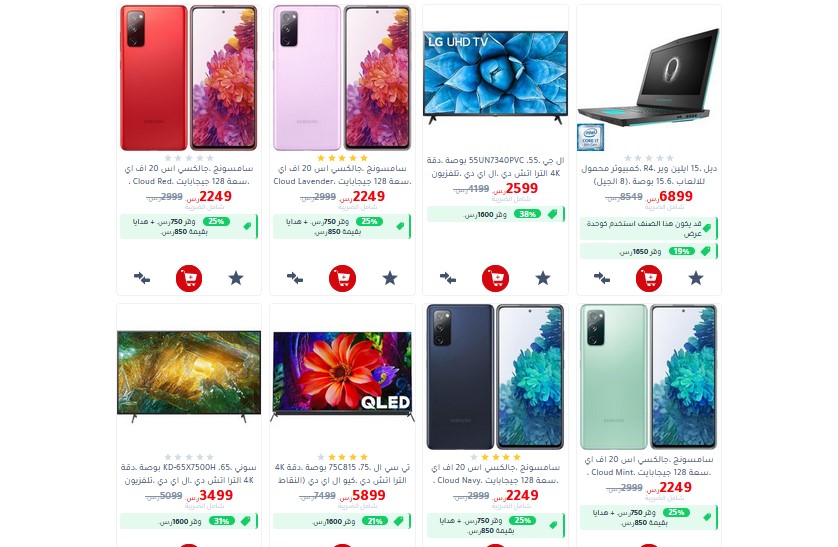The height and width of the screenshot is (547, 838).
Task: Add Galaxy S20 FE Cloud Lavender to cart
Action: tap(343, 278)
